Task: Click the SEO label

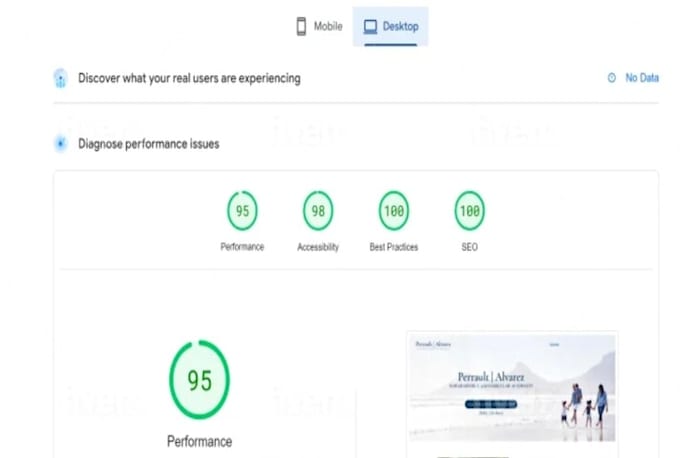Action: click(x=470, y=247)
